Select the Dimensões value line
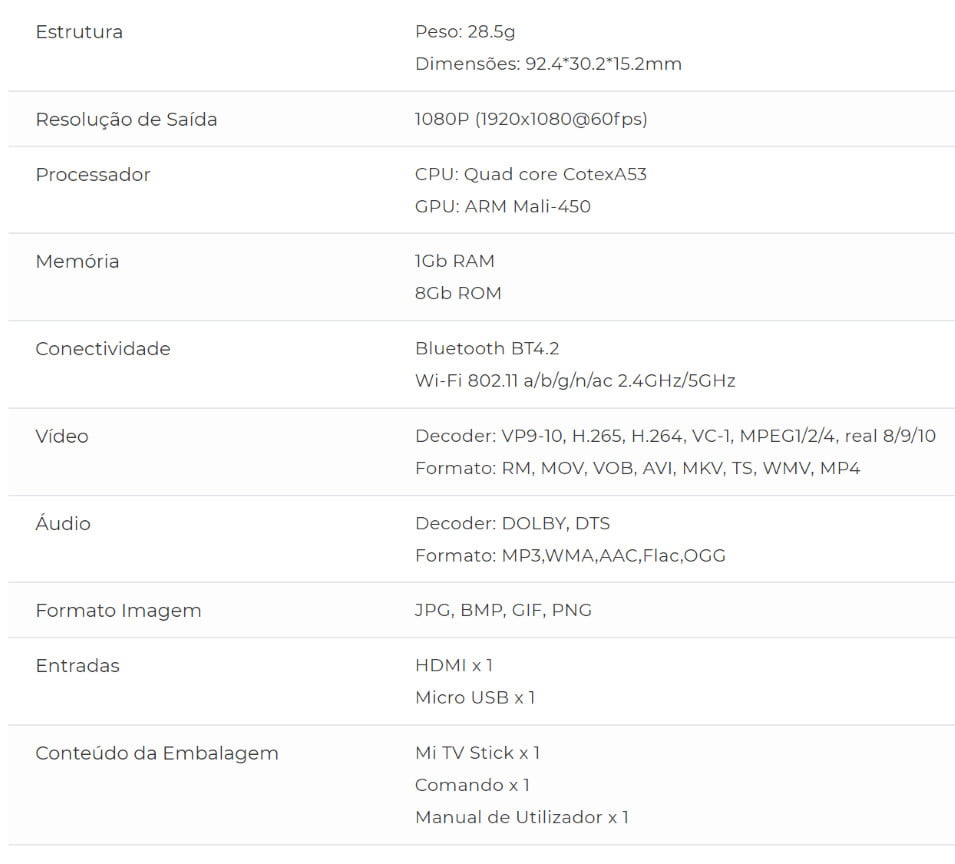The image size is (955, 864). (x=548, y=64)
